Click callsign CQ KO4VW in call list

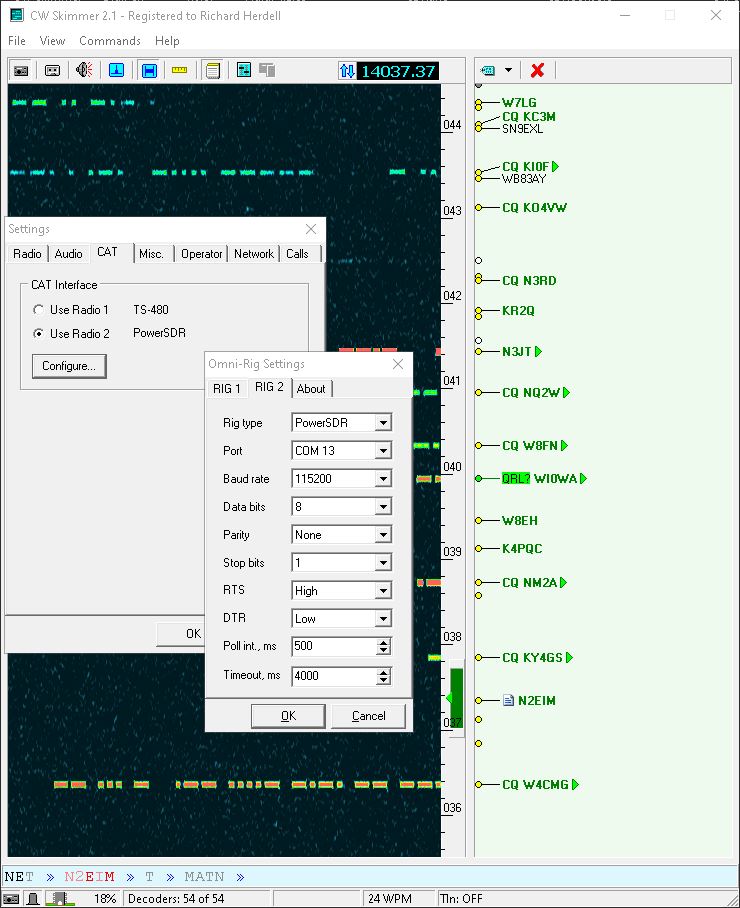click(x=534, y=207)
